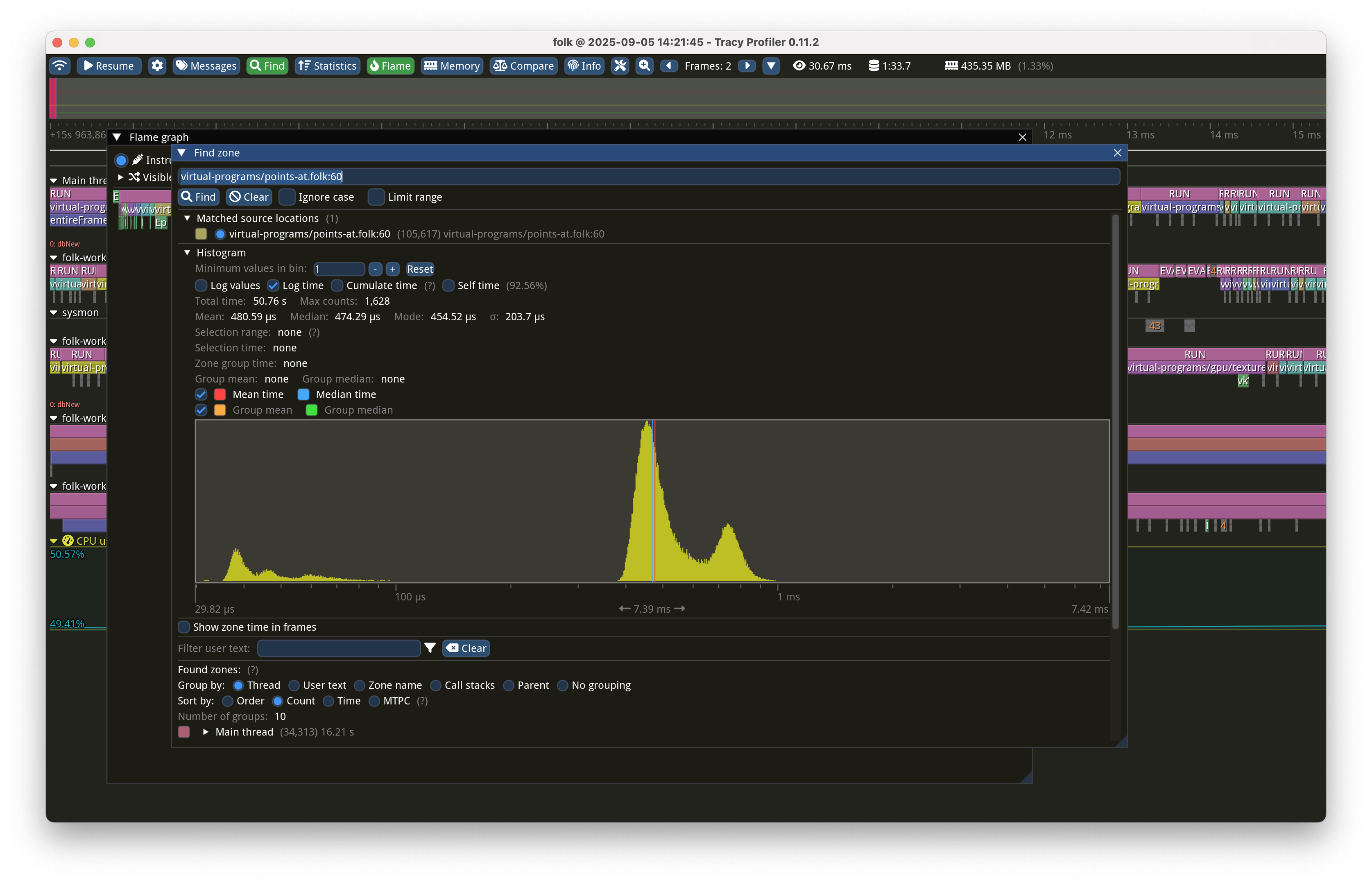Click the red Mean time color swatch

tap(220, 394)
